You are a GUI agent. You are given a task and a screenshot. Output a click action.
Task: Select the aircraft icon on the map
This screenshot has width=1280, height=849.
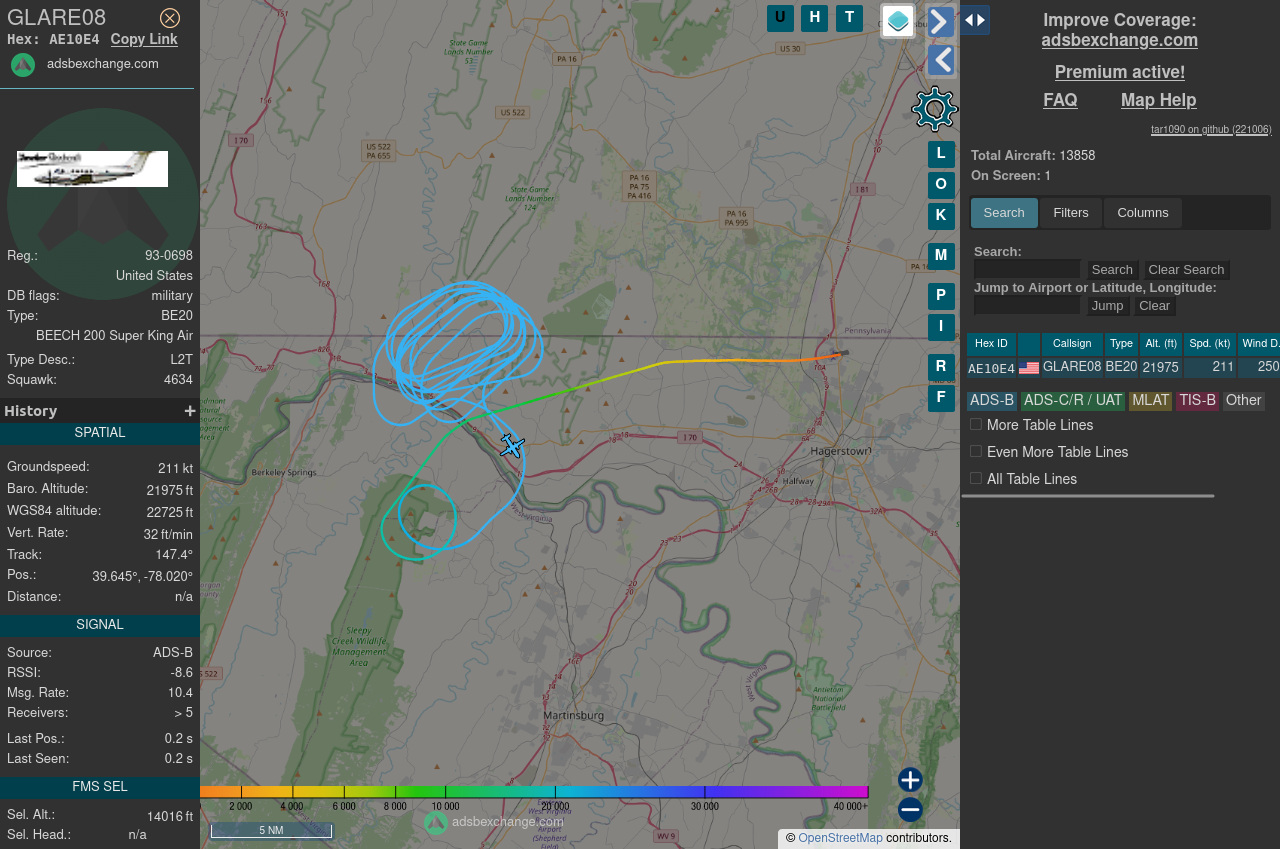tap(512, 446)
